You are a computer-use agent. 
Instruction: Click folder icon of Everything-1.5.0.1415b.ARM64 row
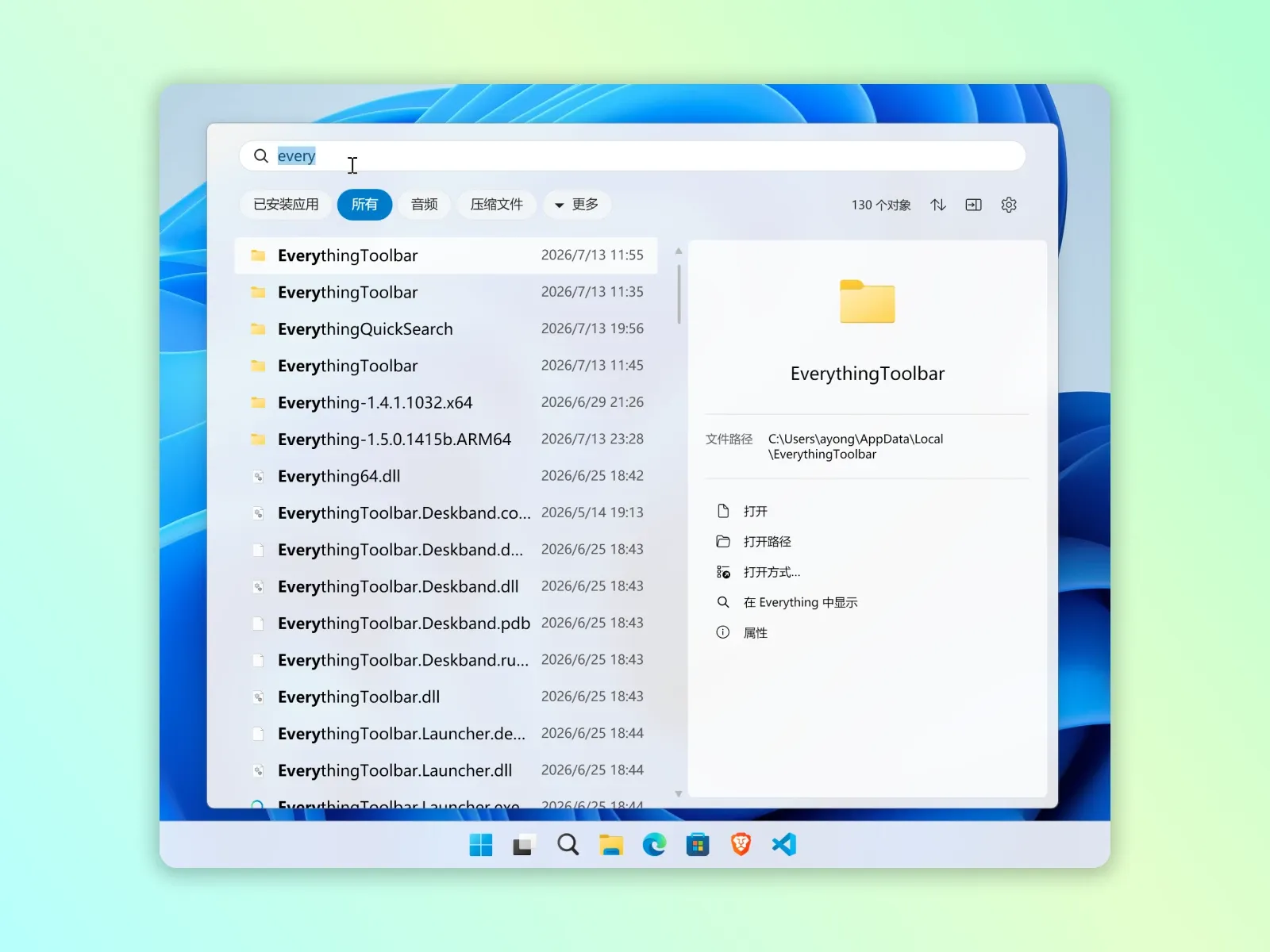point(258,439)
